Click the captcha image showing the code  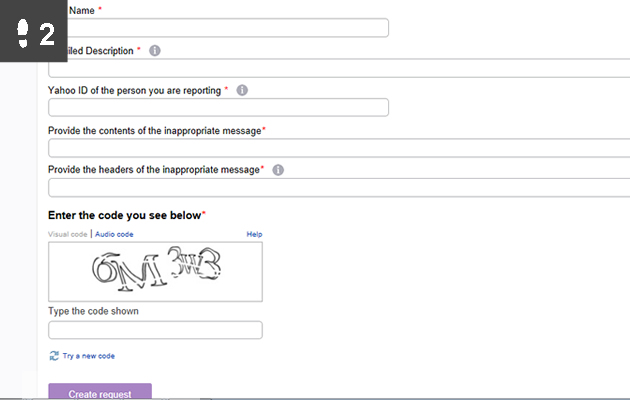tap(155, 271)
